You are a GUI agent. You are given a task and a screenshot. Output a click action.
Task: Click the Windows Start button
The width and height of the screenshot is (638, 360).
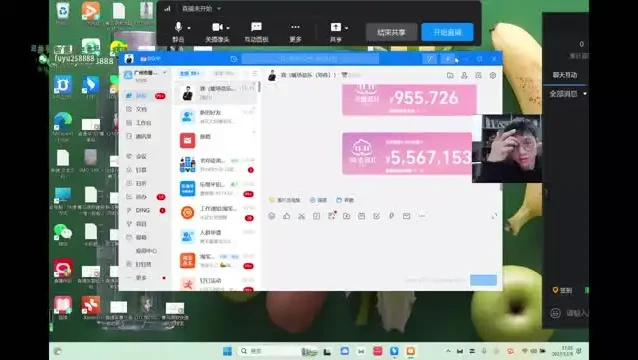[227, 351]
